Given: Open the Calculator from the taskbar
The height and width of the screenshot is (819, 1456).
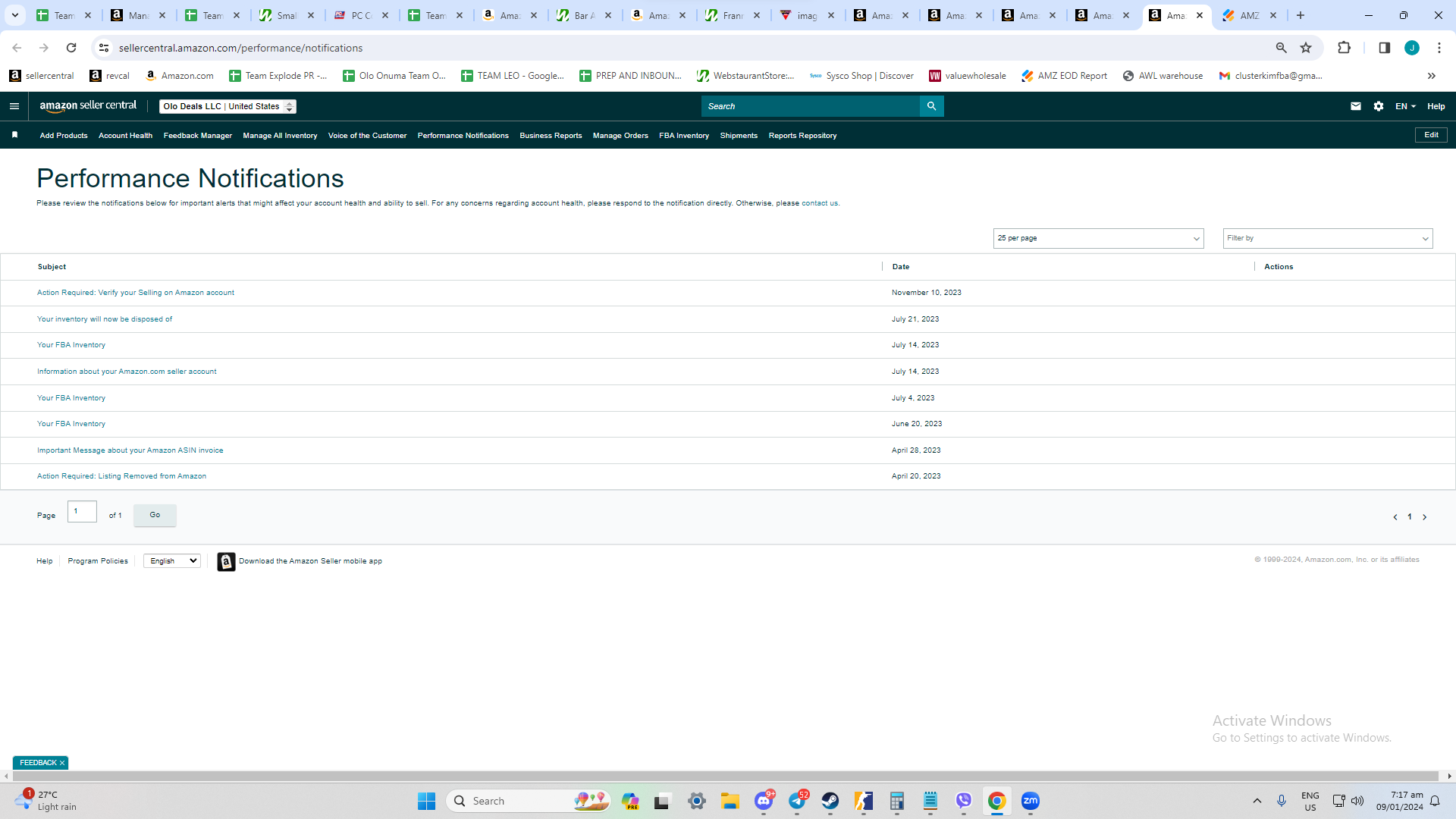Looking at the screenshot, I should [897, 801].
